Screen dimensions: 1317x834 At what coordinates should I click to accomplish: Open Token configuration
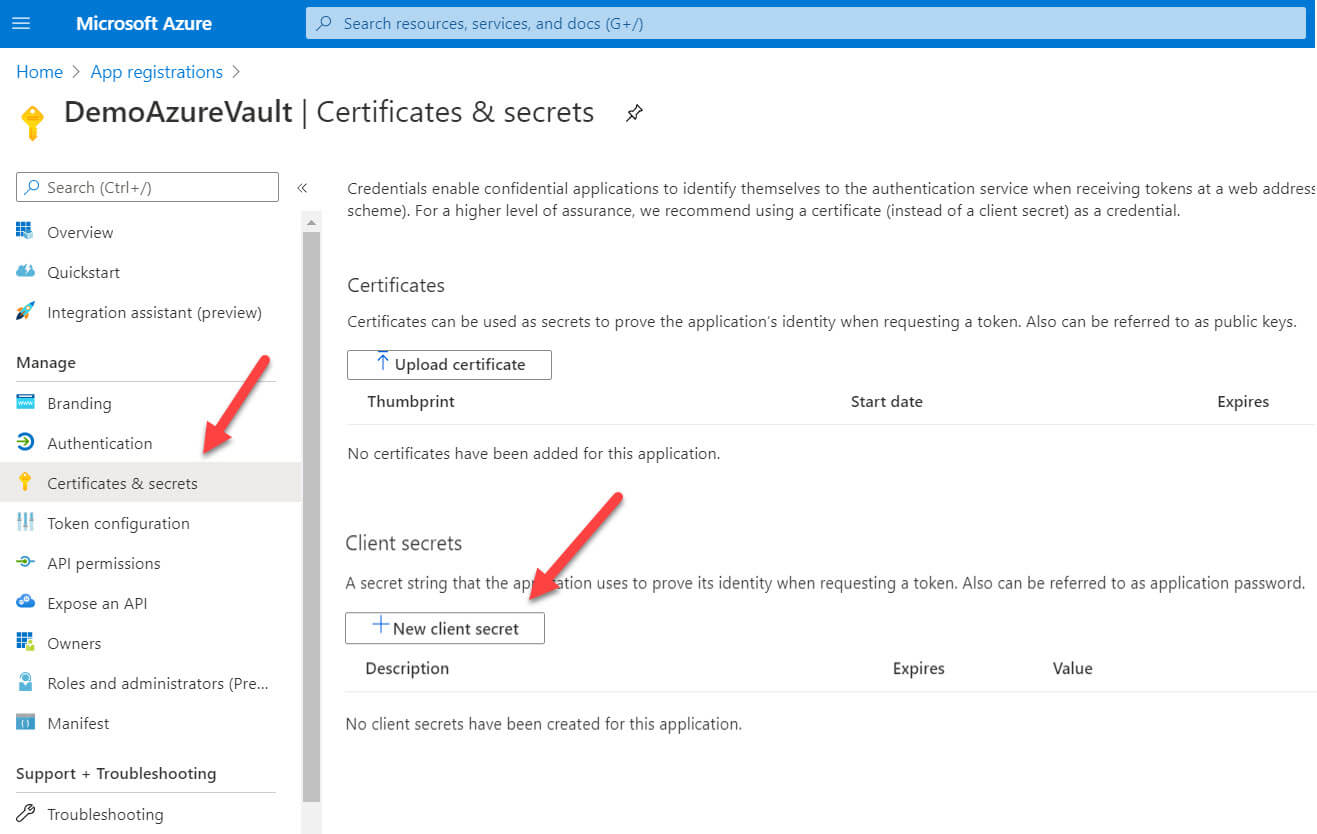(118, 523)
